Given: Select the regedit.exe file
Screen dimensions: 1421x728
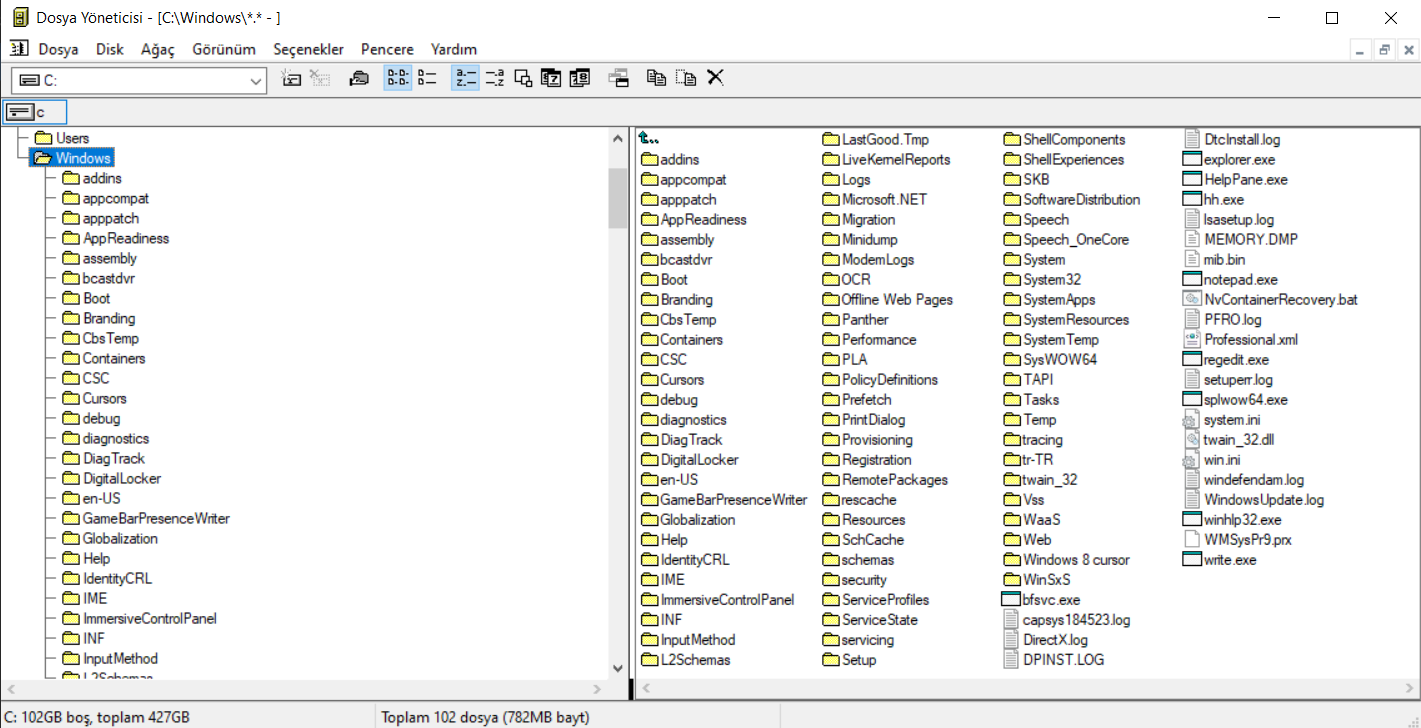Looking at the screenshot, I should tap(1225, 360).
